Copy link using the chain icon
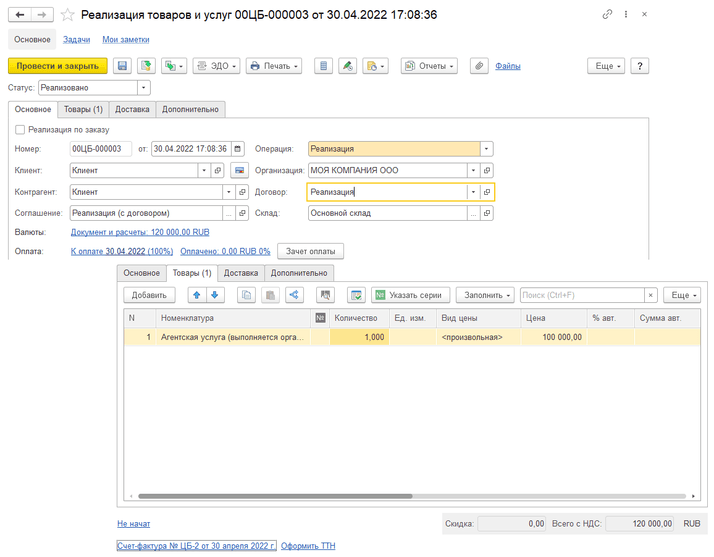Viewport: 714px width, 557px height. point(608,15)
